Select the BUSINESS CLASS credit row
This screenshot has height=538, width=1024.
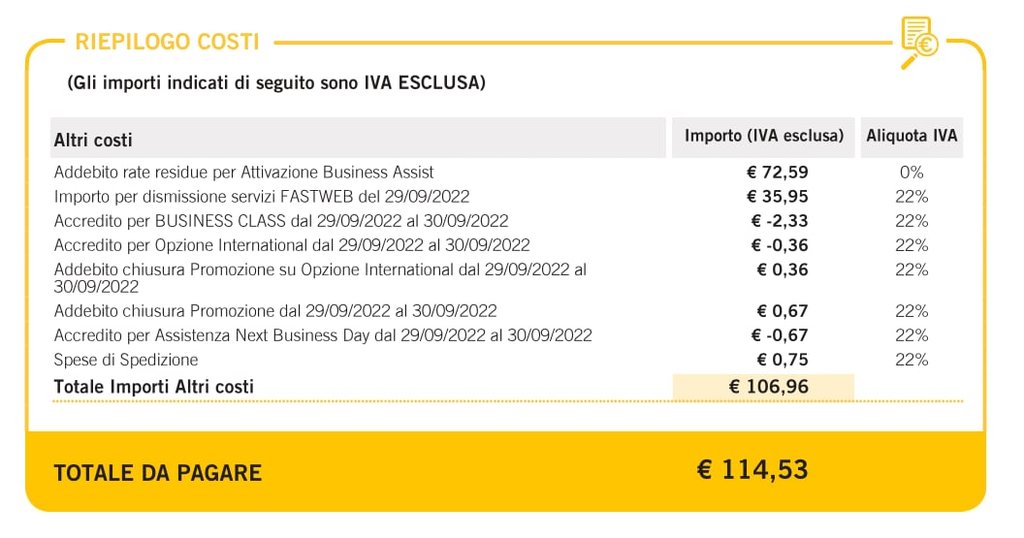click(281, 220)
